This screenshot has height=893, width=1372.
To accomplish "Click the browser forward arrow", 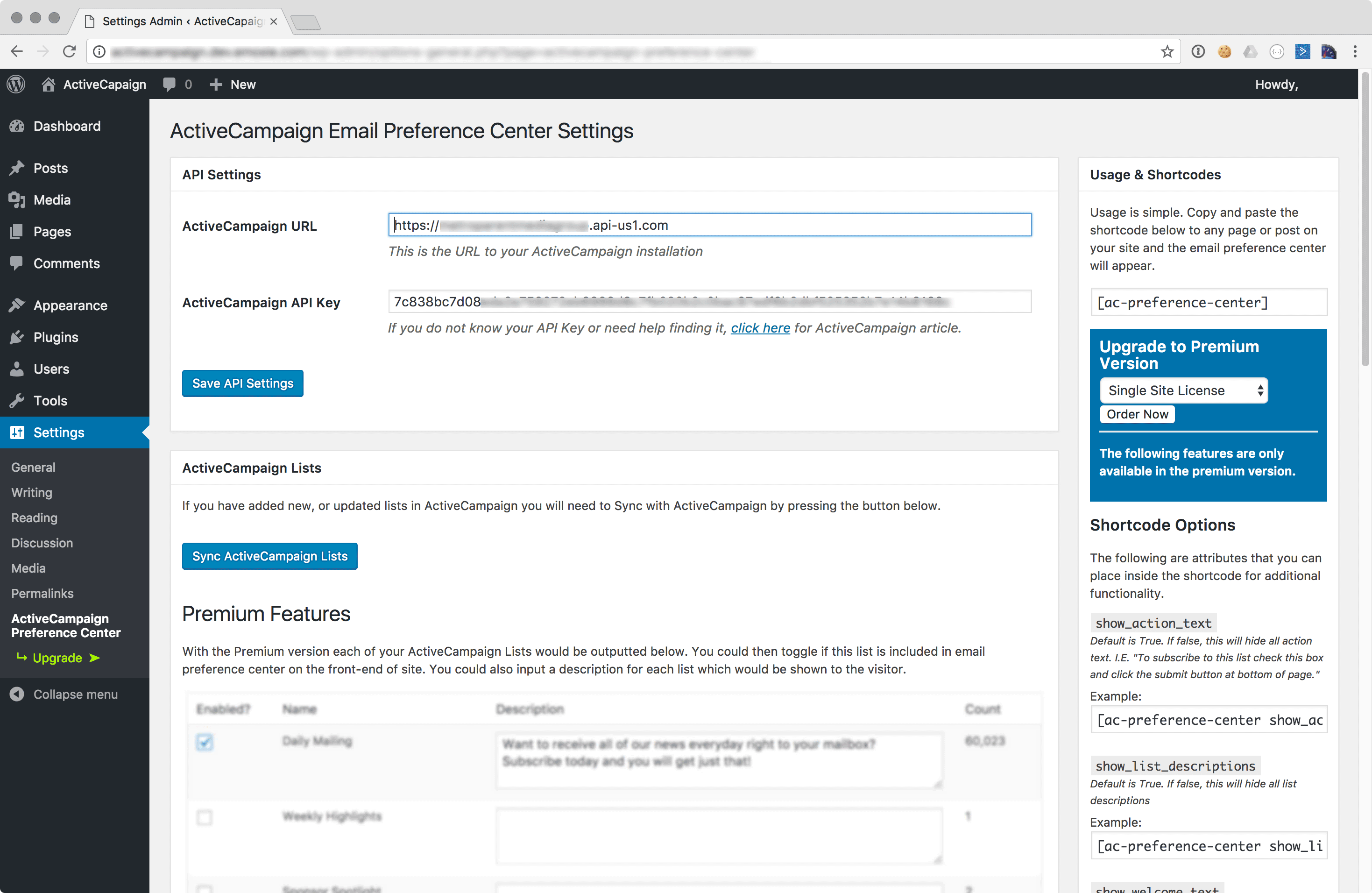I will pos(43,52).
